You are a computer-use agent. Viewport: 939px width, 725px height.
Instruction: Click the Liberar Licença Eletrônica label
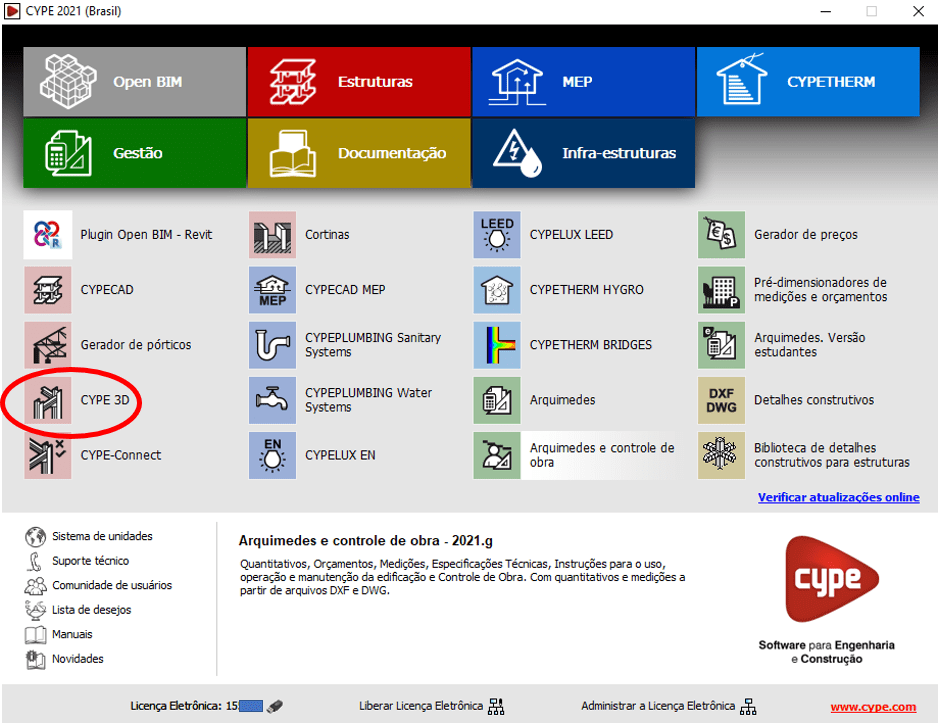click(421, 706)
